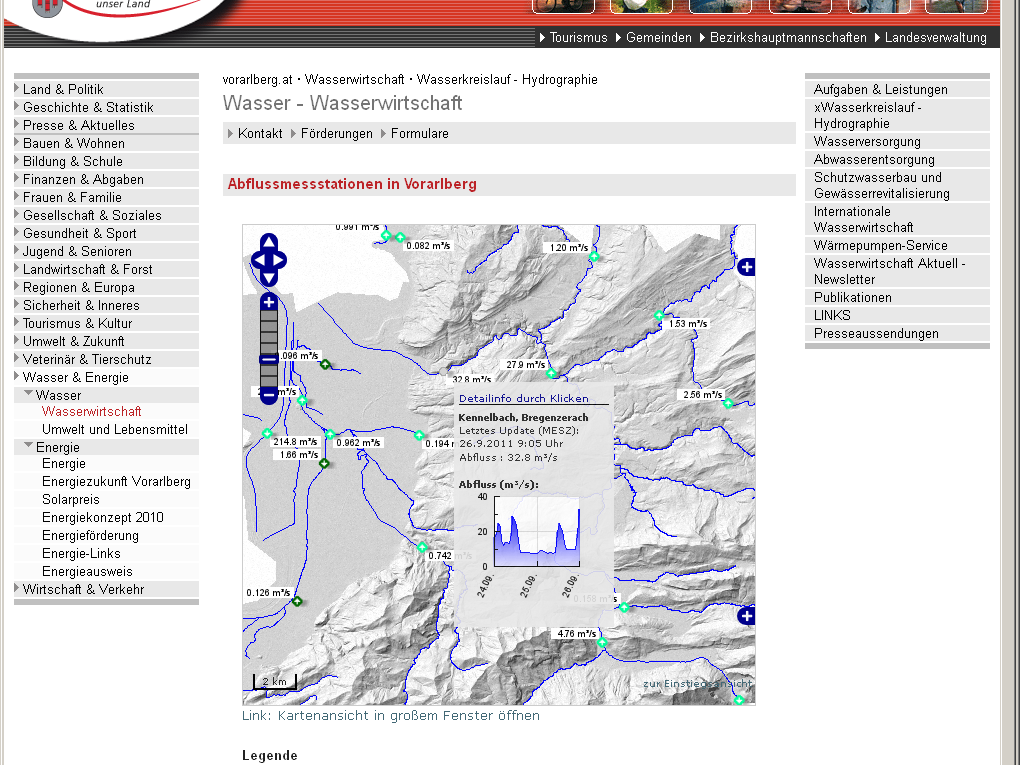Pan the map left with the left arrow
Image resolution: width=1020 pixels, height=765 pixels.
(x=257, y=260)
